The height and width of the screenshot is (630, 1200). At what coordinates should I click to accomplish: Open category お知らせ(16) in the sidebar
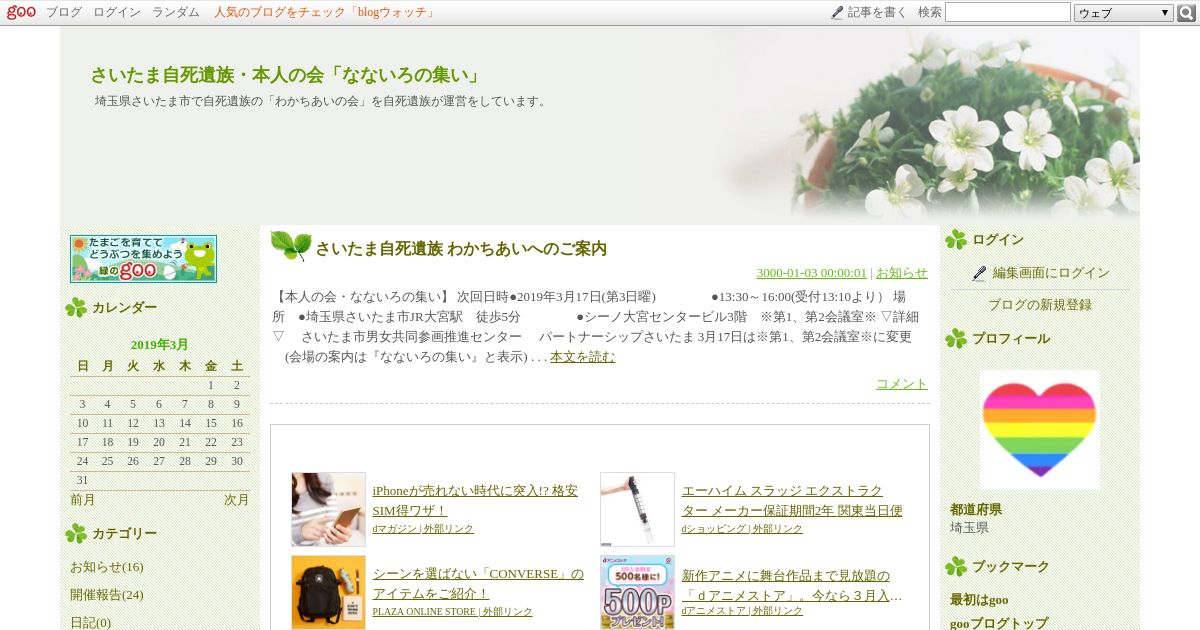coord(107,567)
